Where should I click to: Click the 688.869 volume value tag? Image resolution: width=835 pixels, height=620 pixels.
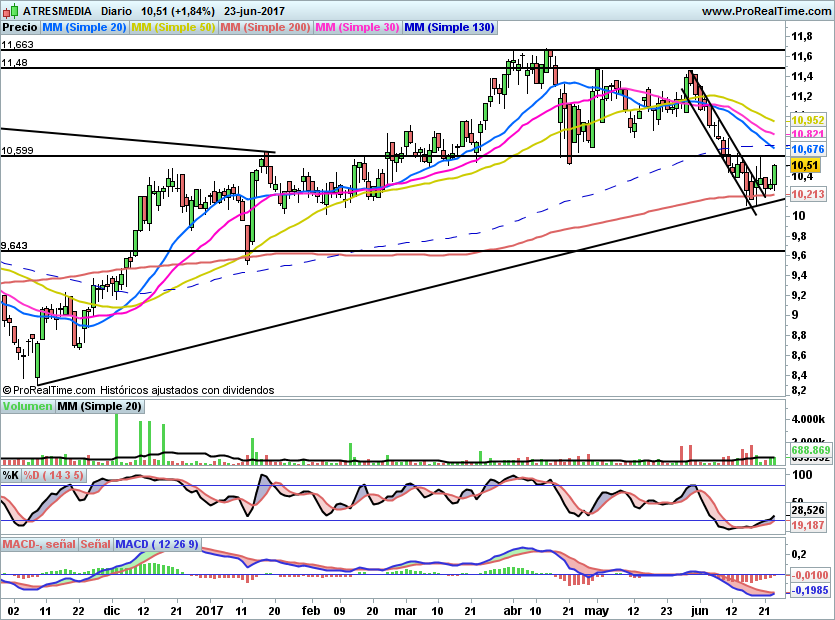pos(811,450)
